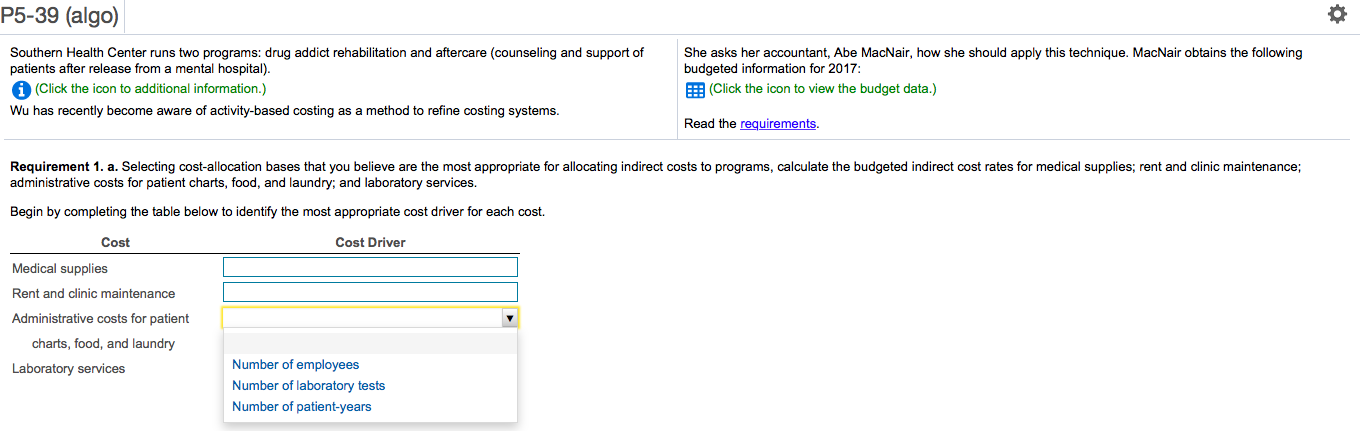This screenshot has height=431, width=1360.
Task: Click the 'Click the icon to view the budget data' text
Action: click(823, 89)
